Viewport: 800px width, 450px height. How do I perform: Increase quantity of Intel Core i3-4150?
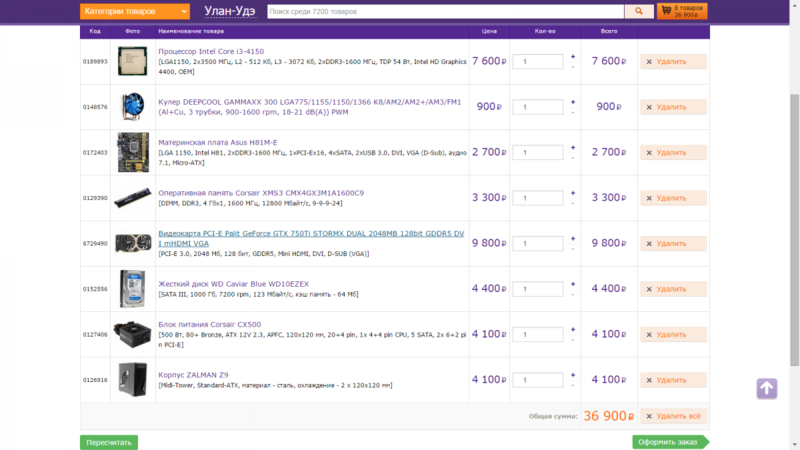click(x=573, y=56)
